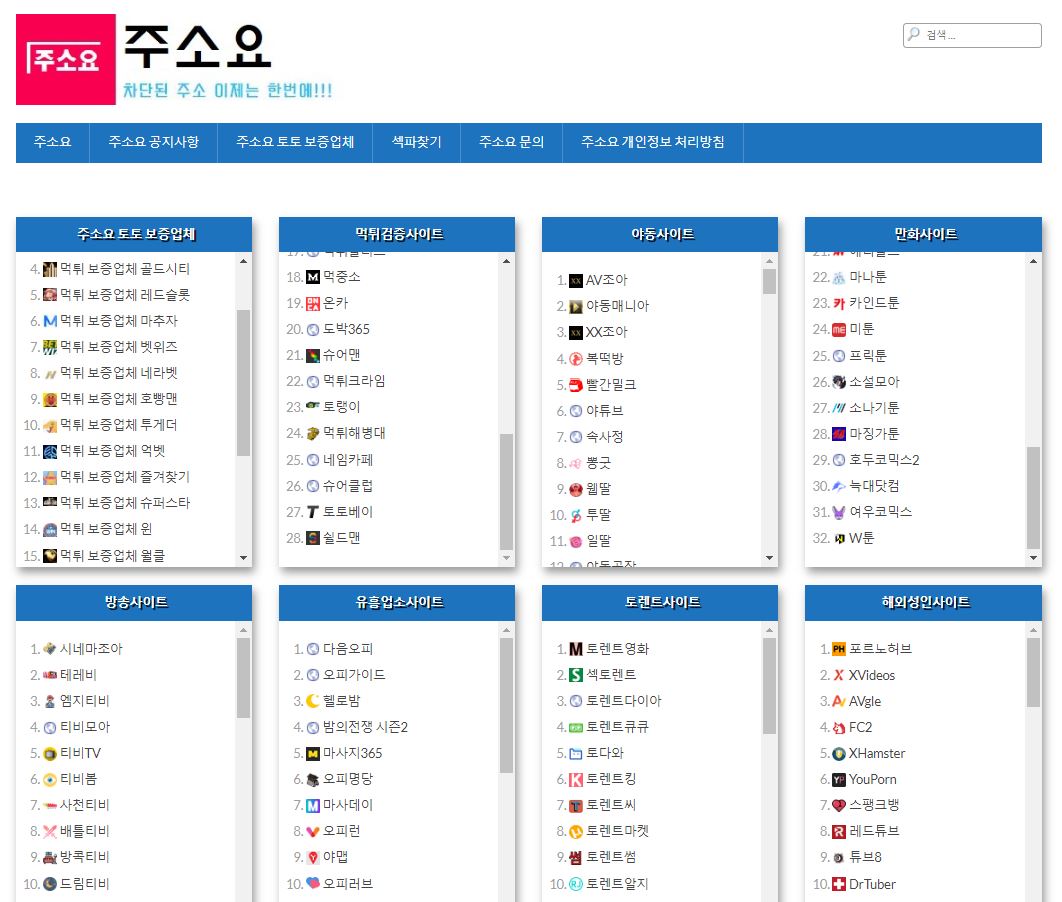Open the 먹튀크라임 link

[x=354, y=381]
